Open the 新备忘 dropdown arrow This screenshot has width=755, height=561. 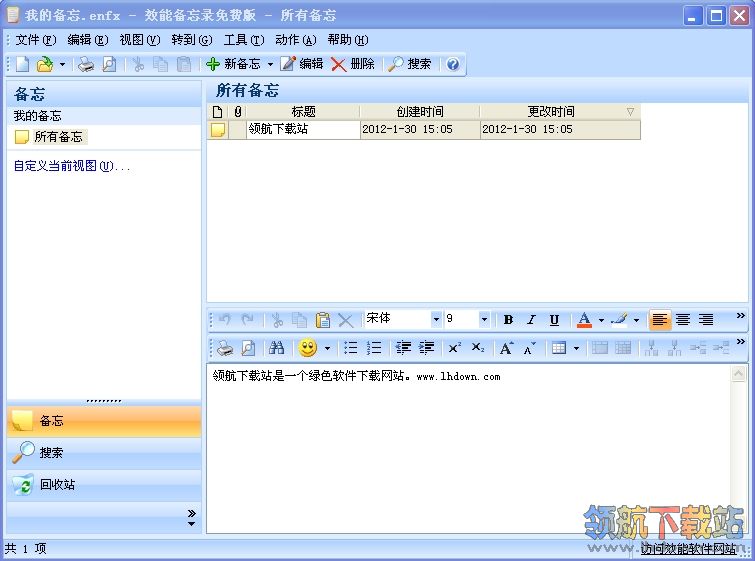270,64
